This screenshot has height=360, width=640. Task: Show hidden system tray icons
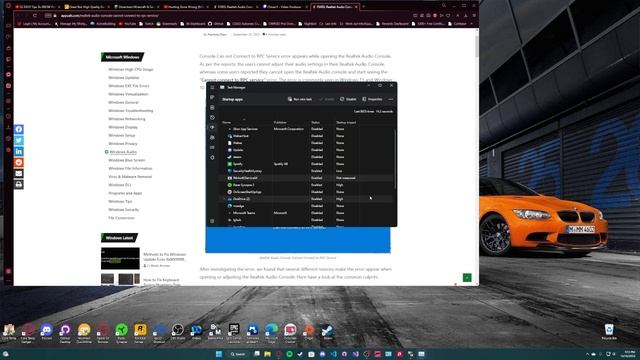coord(587,354)
